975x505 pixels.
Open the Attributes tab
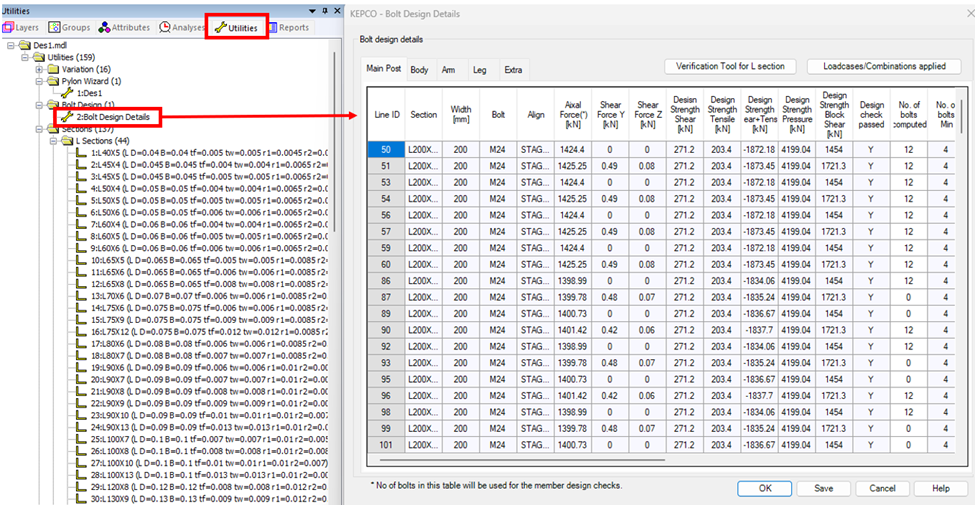pos(123,28)
